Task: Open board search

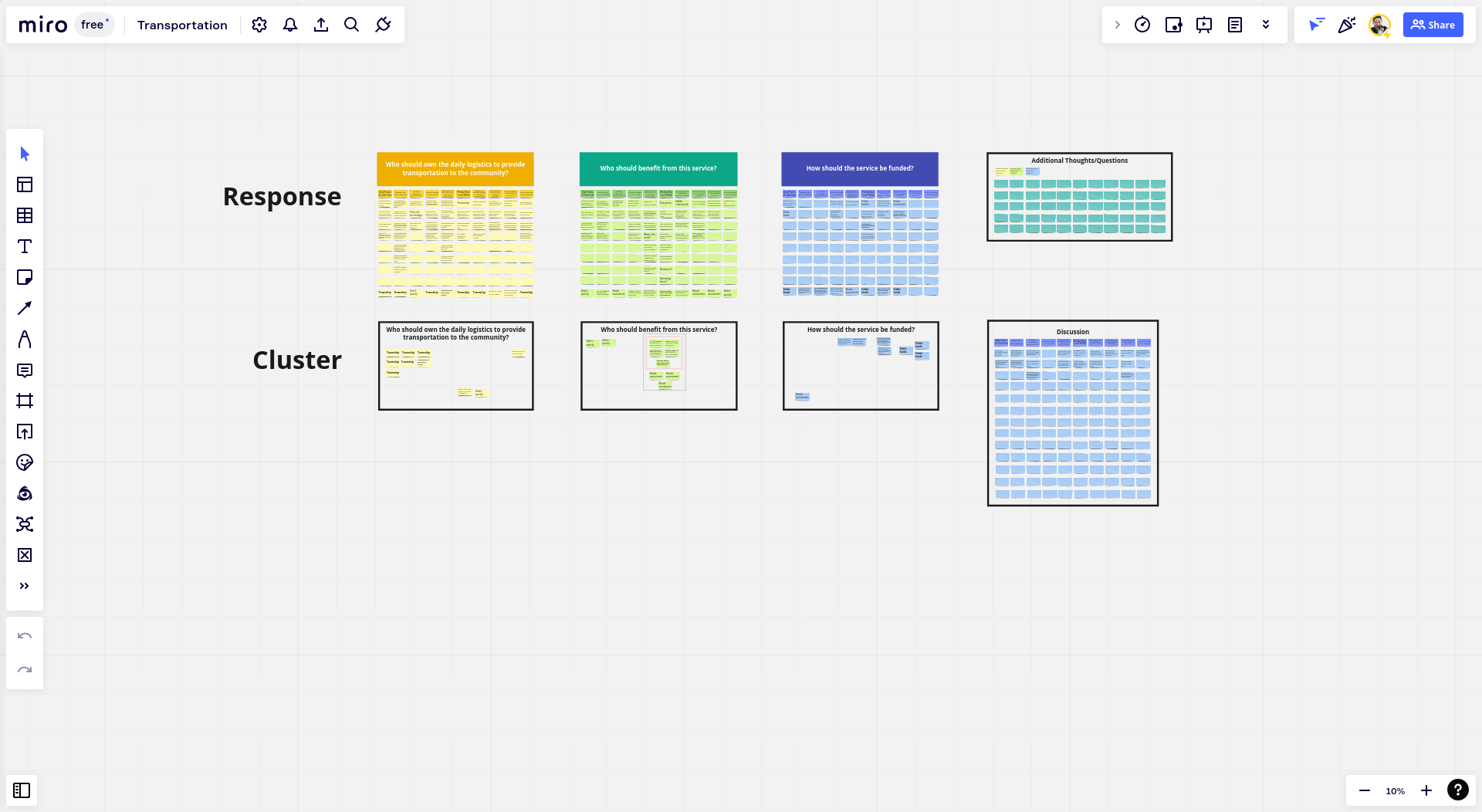Action: coord(352,24)
